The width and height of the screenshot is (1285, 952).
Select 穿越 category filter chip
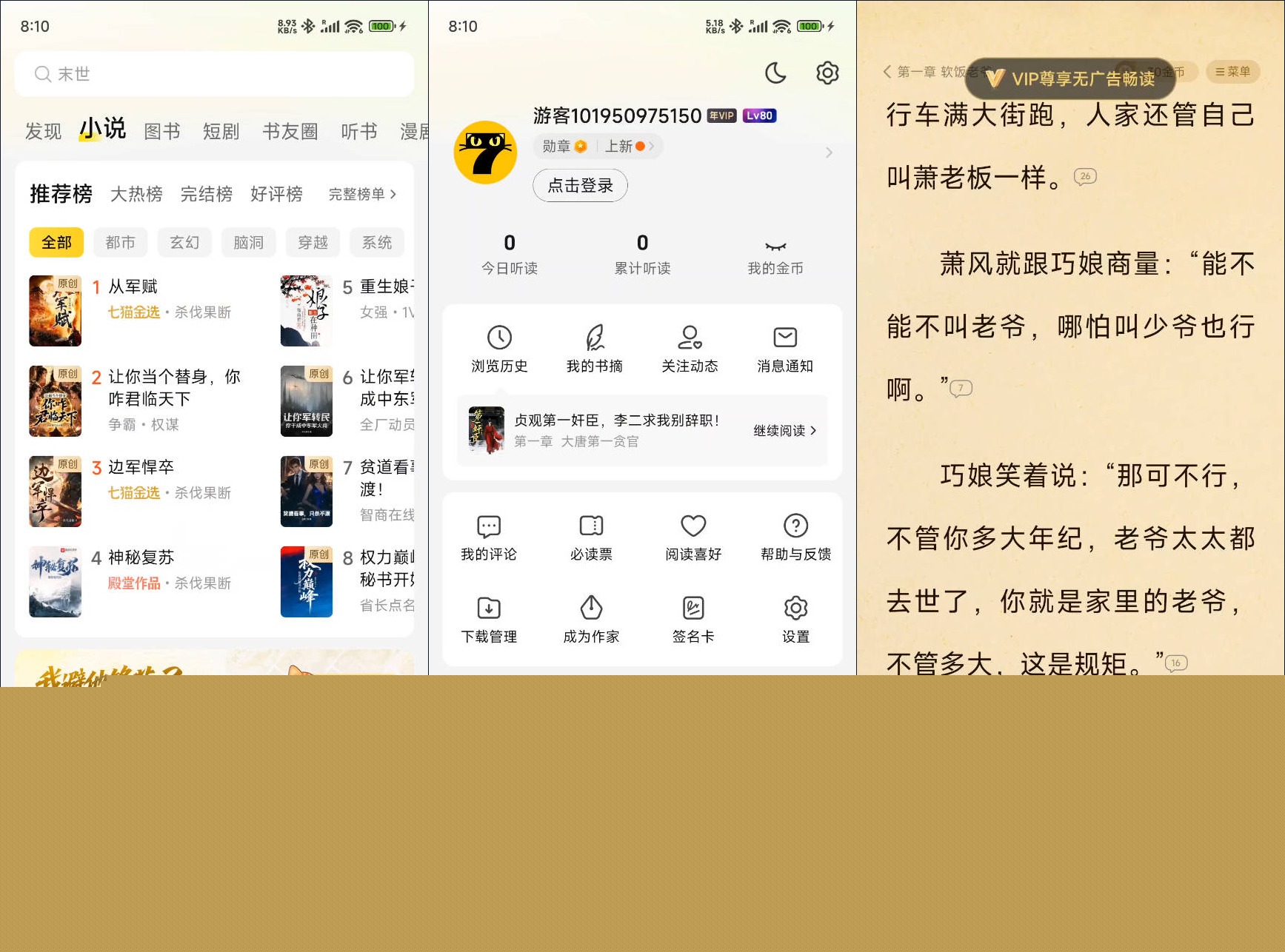313,242
